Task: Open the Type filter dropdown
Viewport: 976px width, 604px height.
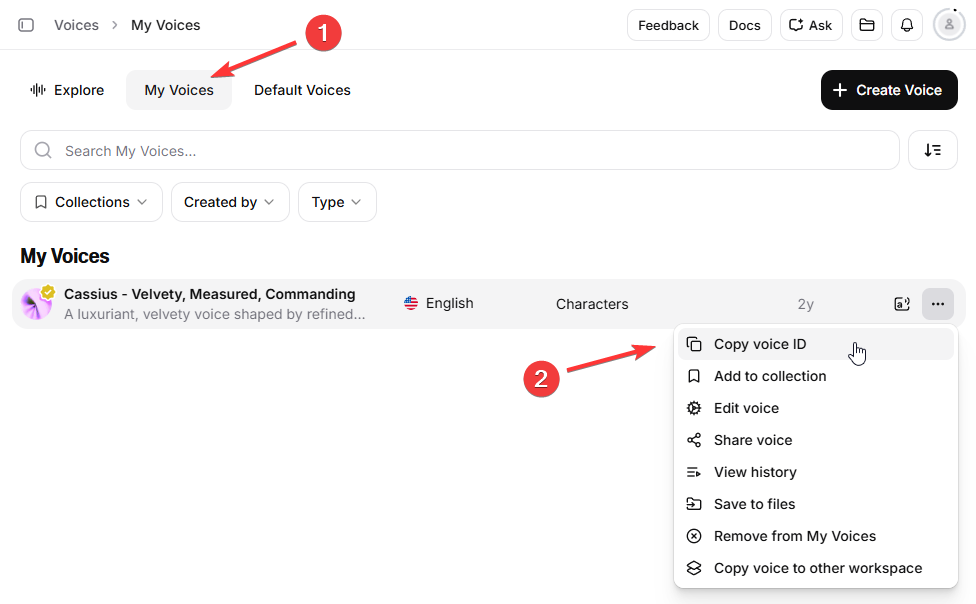Action: 336,202
